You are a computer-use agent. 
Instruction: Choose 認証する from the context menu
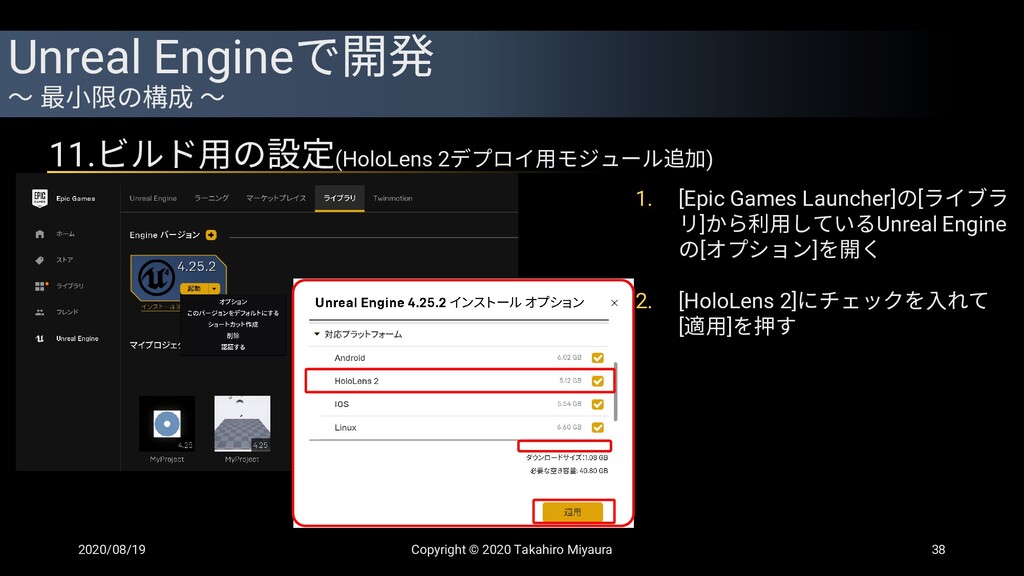(233, 347)
